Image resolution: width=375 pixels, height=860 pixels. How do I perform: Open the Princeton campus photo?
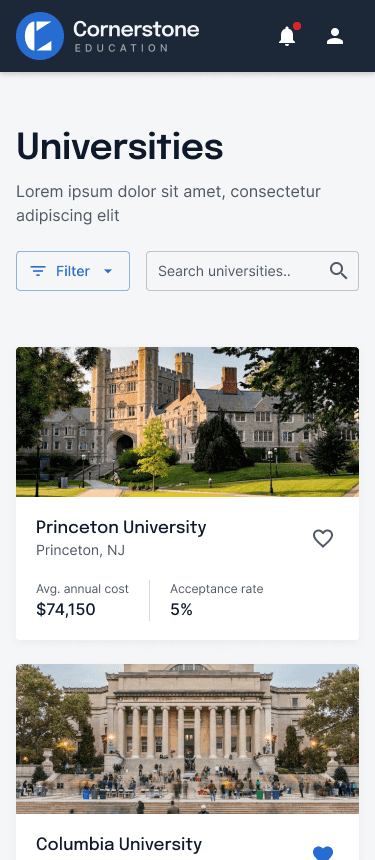click(x=188, y=422)
